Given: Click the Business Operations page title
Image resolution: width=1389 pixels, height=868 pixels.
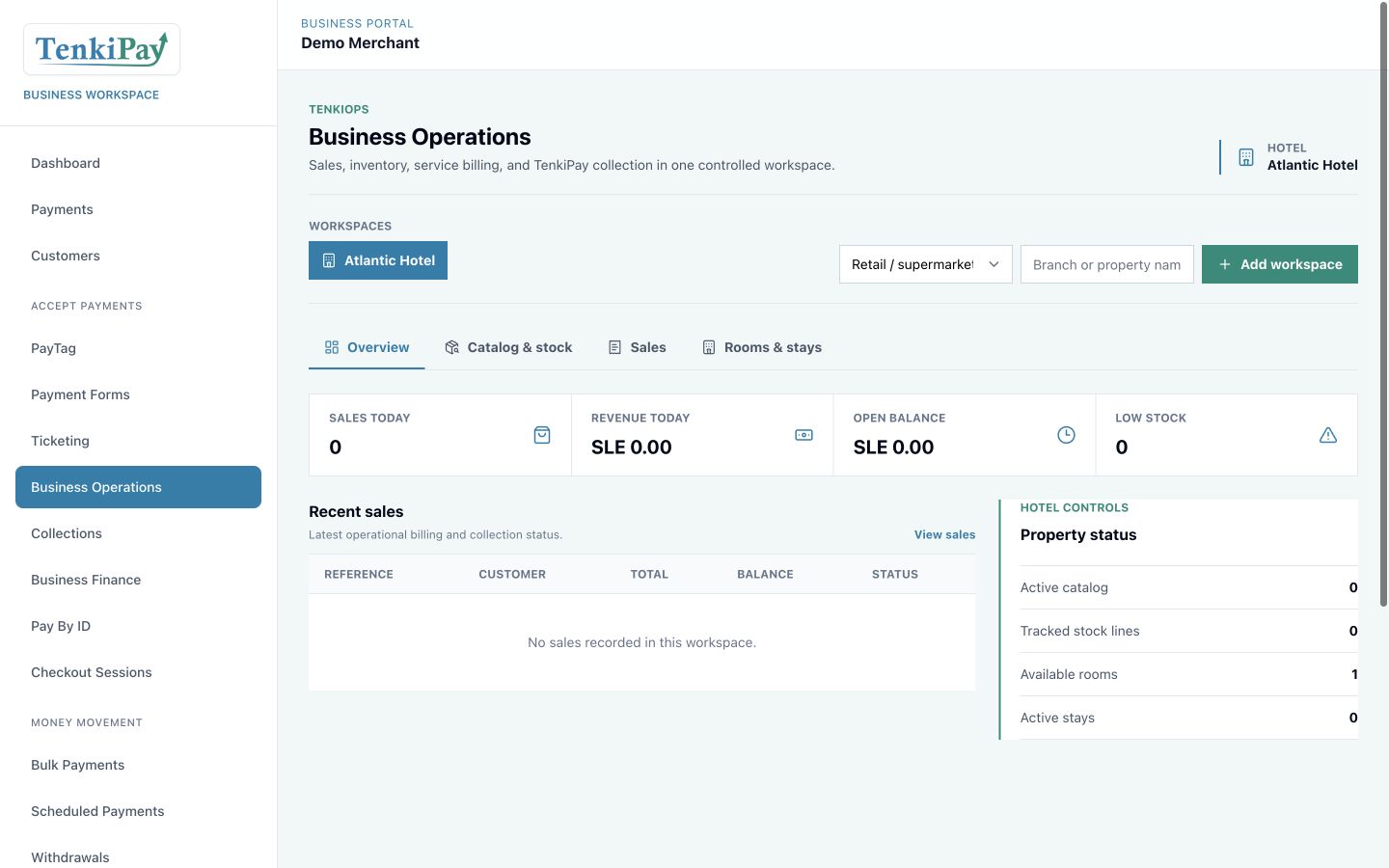Looking at the screenshot, I should (420, 137).
